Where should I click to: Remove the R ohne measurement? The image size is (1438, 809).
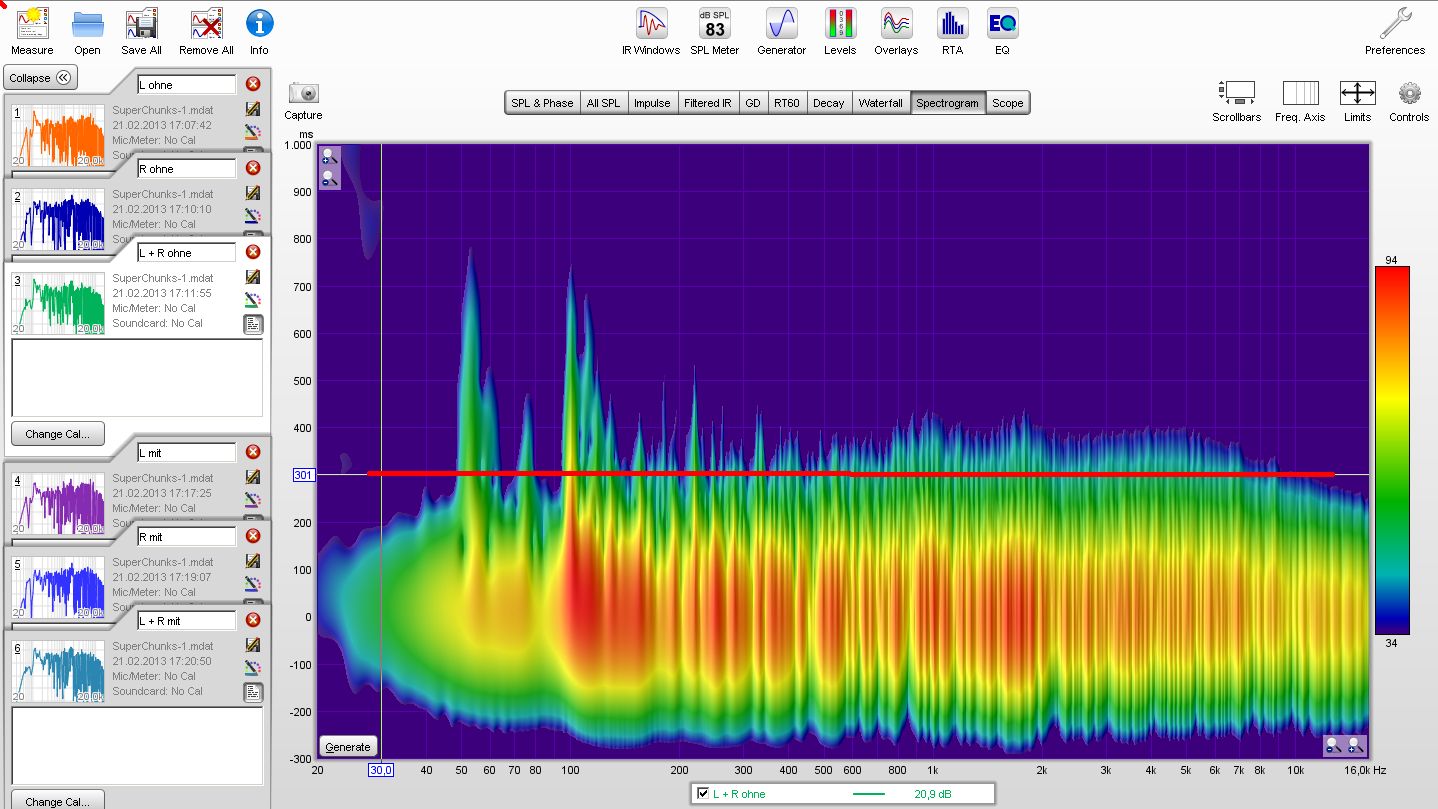(253, 168)
